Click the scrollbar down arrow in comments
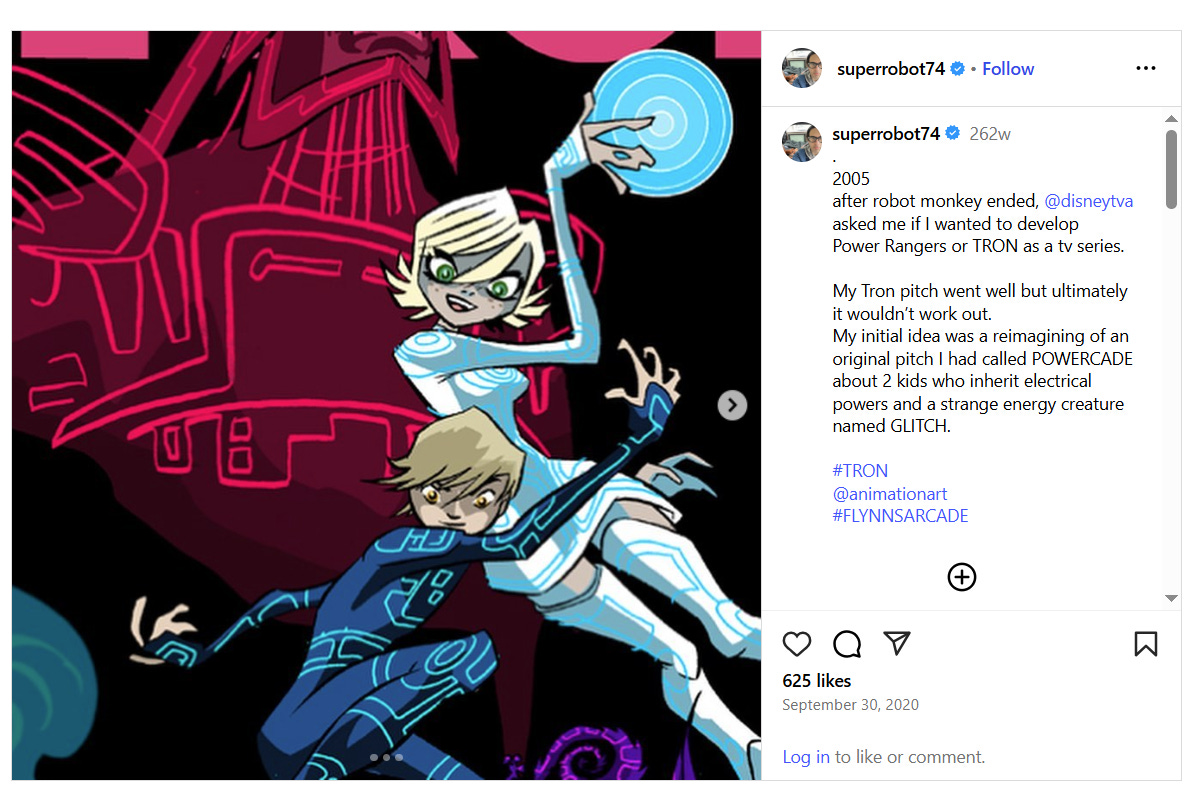The height and width of the screenshot is (789, 1201). pos(1171,598)
